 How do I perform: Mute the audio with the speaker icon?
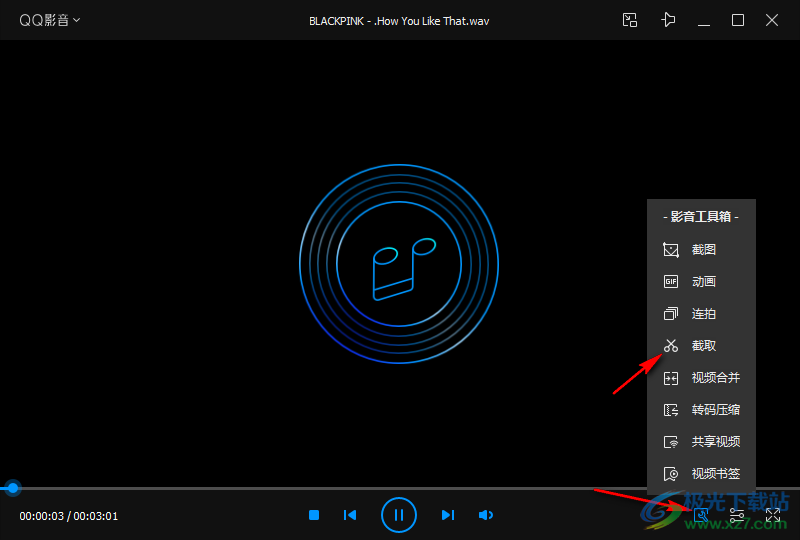click(486, 515)
